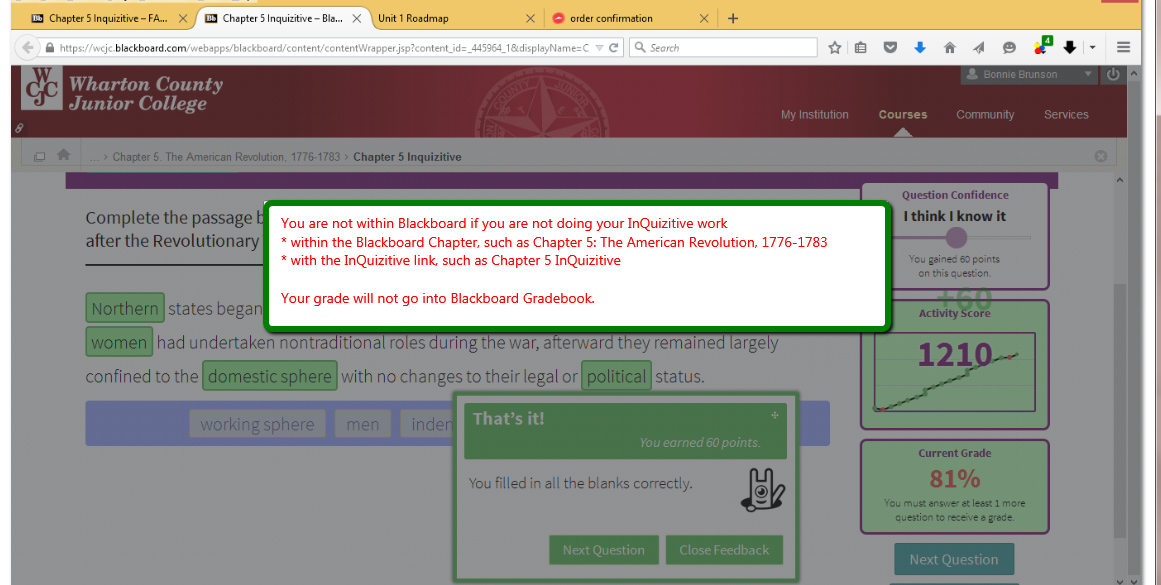Close the Chapter 5 Inquizitive – FA tab
Screen dimensions: 1161x585
click(x=183, y=19)
